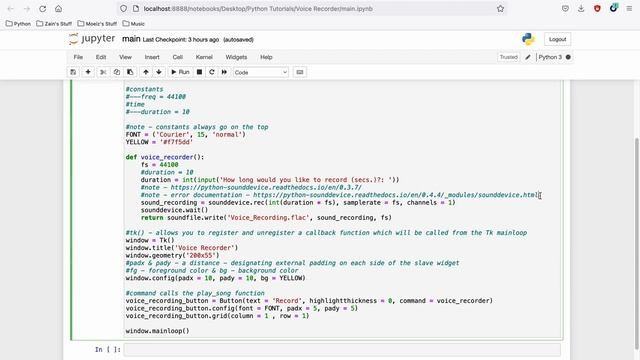This screenshot has width=640, height=360.
Task: Paste cells below
Action: (x=130, y=72)
